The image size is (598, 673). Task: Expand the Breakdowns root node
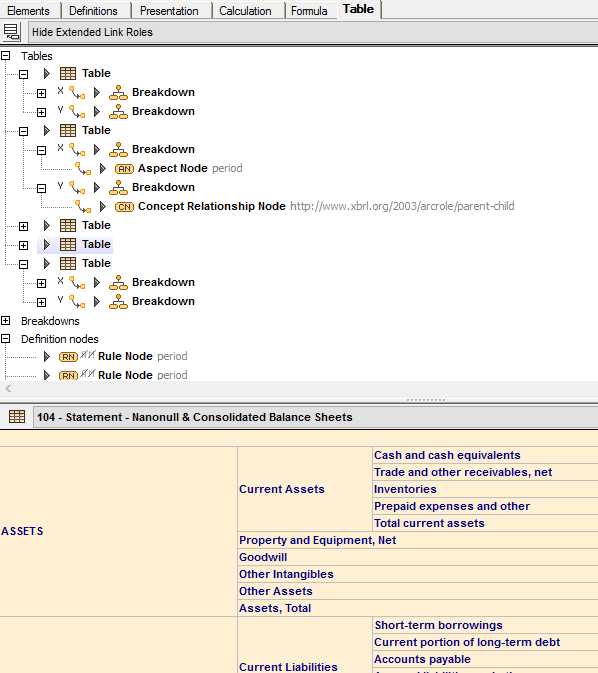(x=6, y=321)
